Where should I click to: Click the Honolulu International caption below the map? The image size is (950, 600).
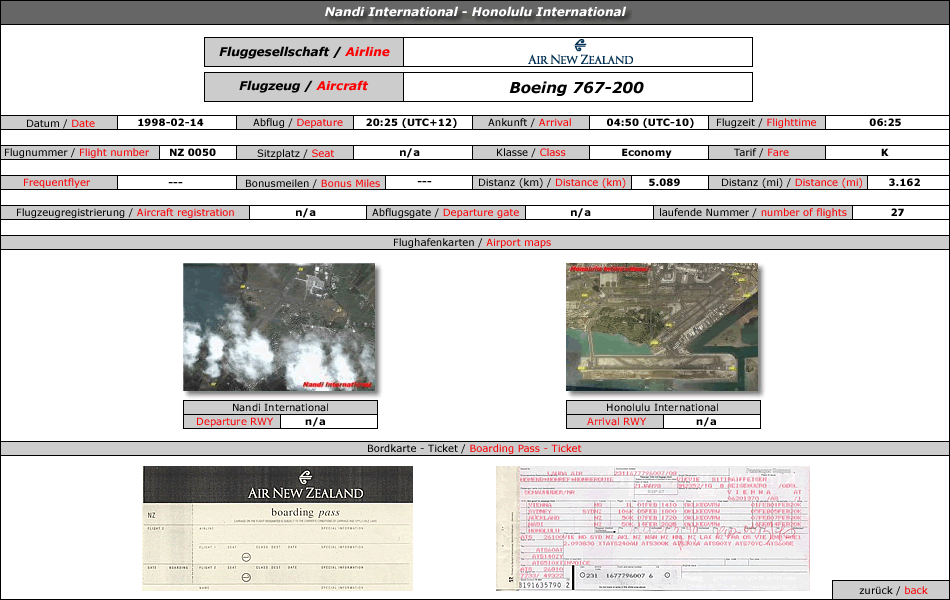pos(662,407)
